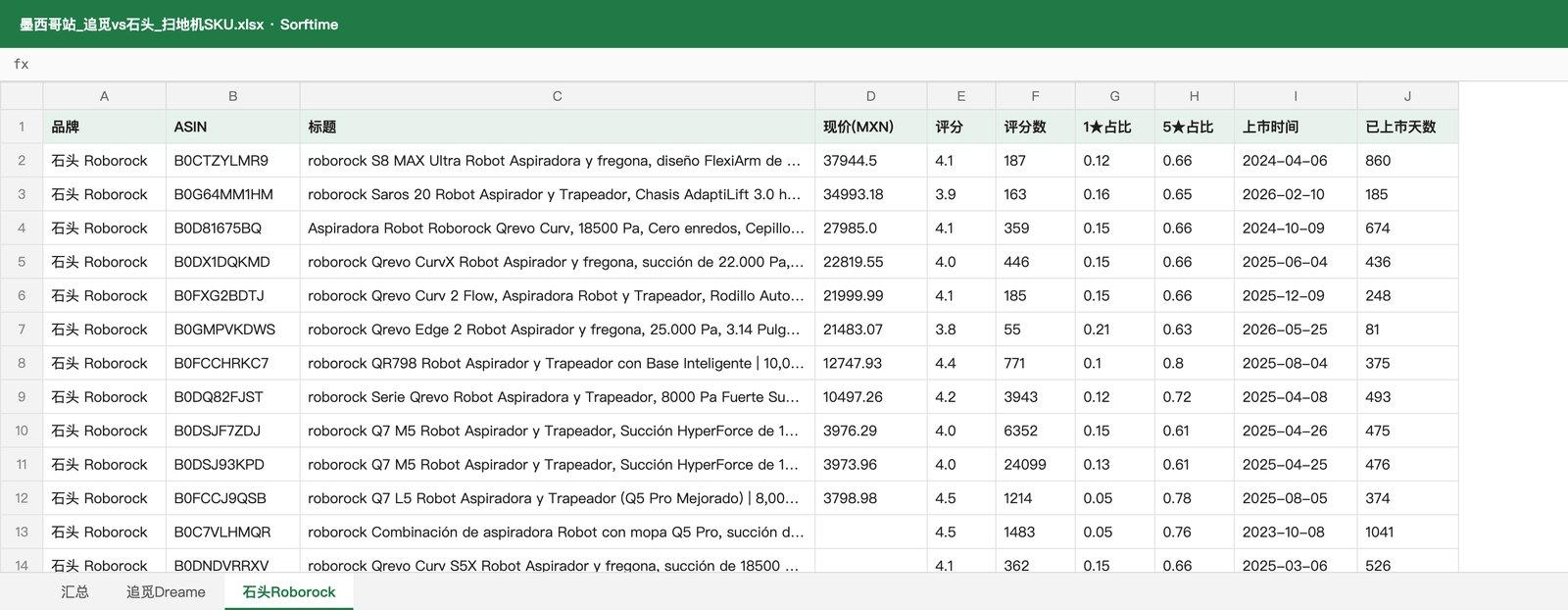This screenshot has width=1568, height=610.
Task: Click the review count cell 24099
Action: click(x=1035, y=465)
